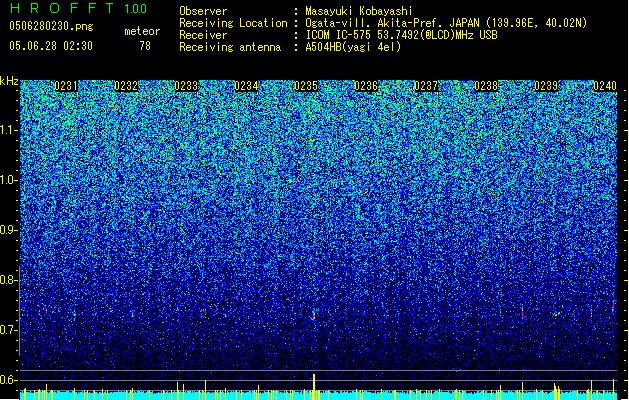Click the 1.0 frequency axis label
The height and width of the screenshot is (400, 629).
pyautogui.click(x=9, y=180)
